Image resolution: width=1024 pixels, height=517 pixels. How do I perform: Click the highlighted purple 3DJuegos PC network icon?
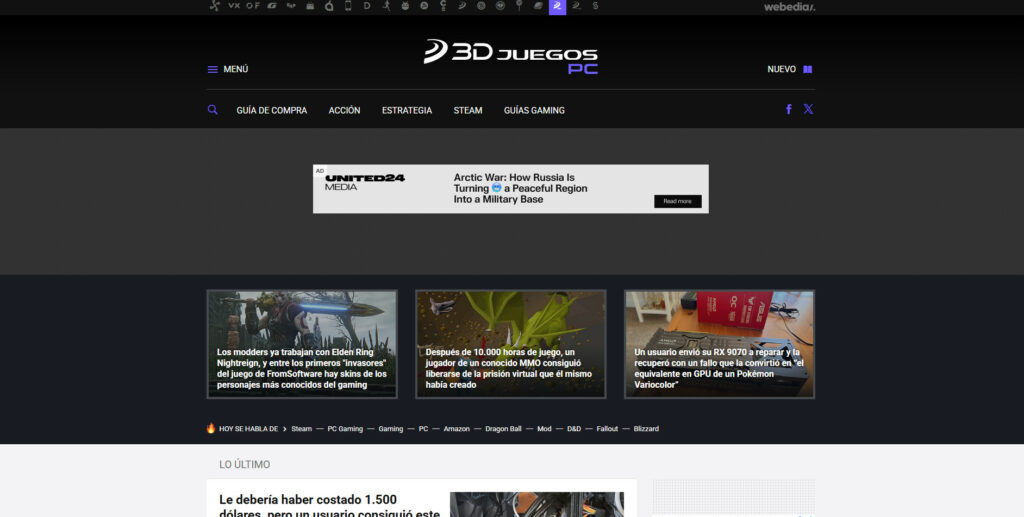[x=557, y=7]
